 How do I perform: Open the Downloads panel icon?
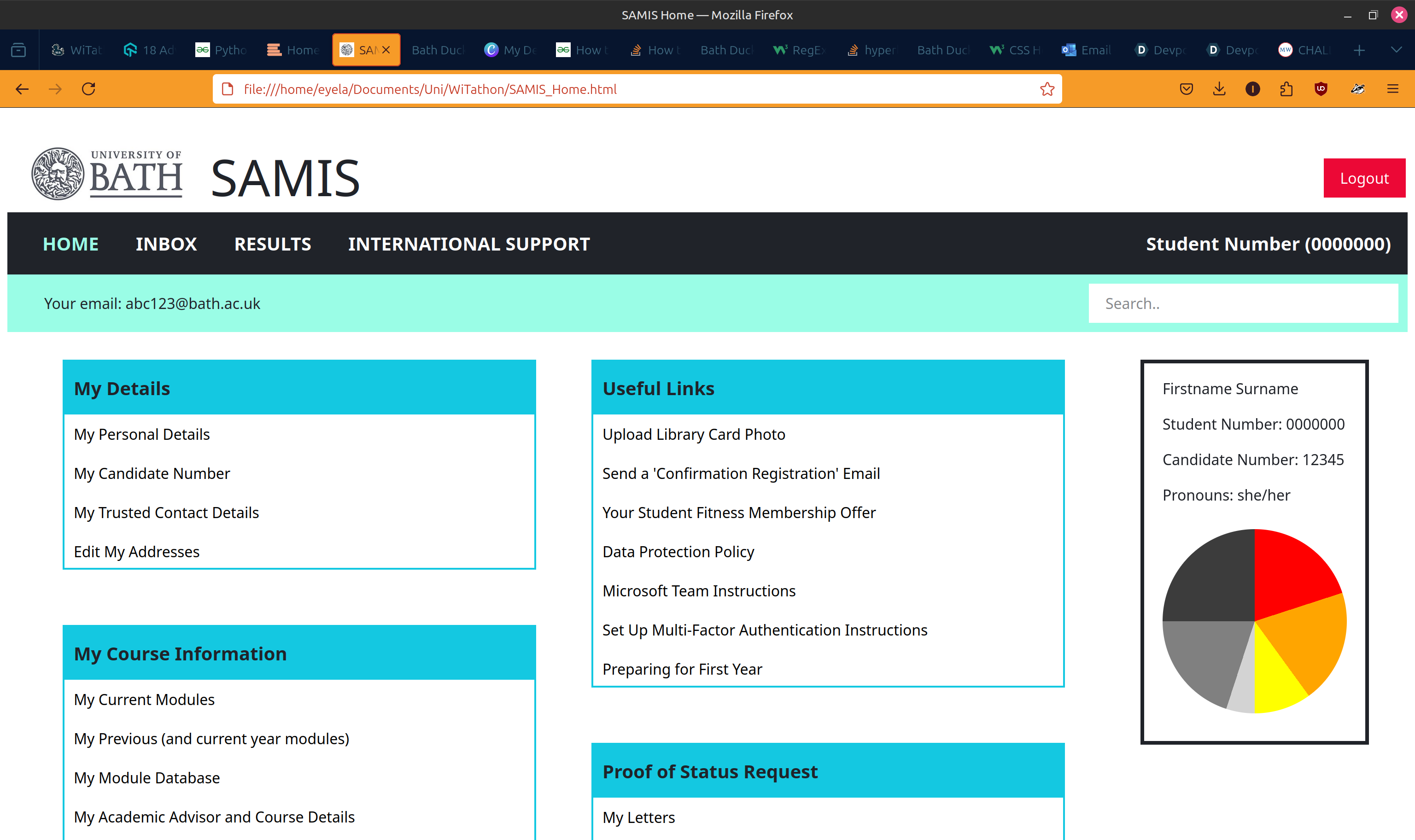tap(1219, 89)
